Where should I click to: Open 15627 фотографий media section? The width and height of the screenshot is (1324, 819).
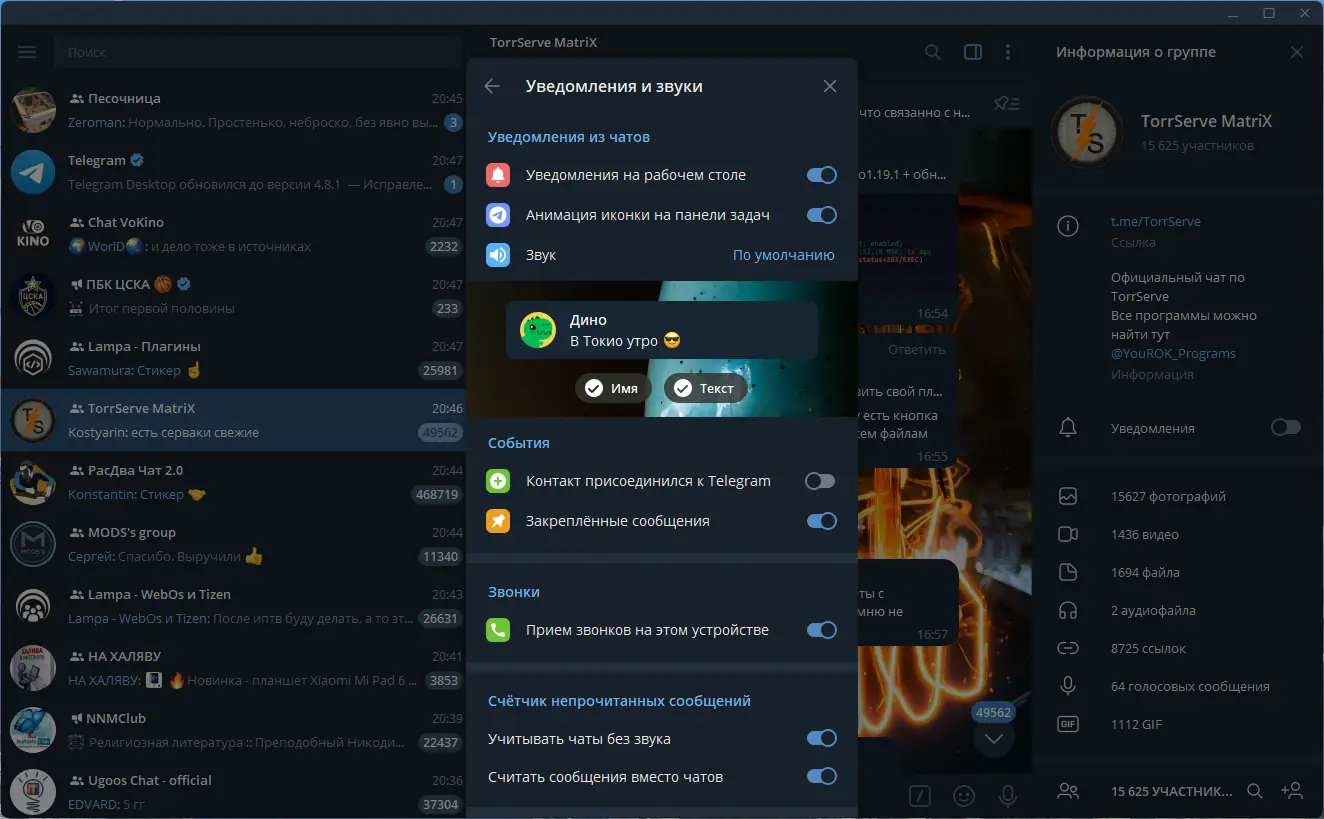[x=1179, y=496]
